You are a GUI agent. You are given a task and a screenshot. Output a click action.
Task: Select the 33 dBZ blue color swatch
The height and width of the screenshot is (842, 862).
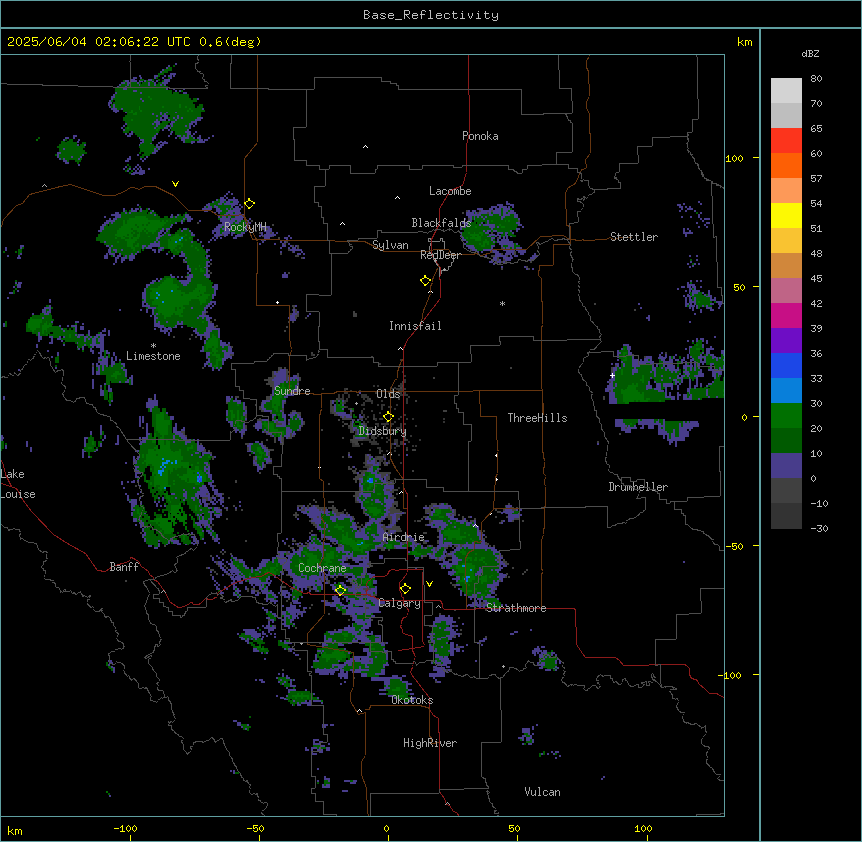[786, 365]
